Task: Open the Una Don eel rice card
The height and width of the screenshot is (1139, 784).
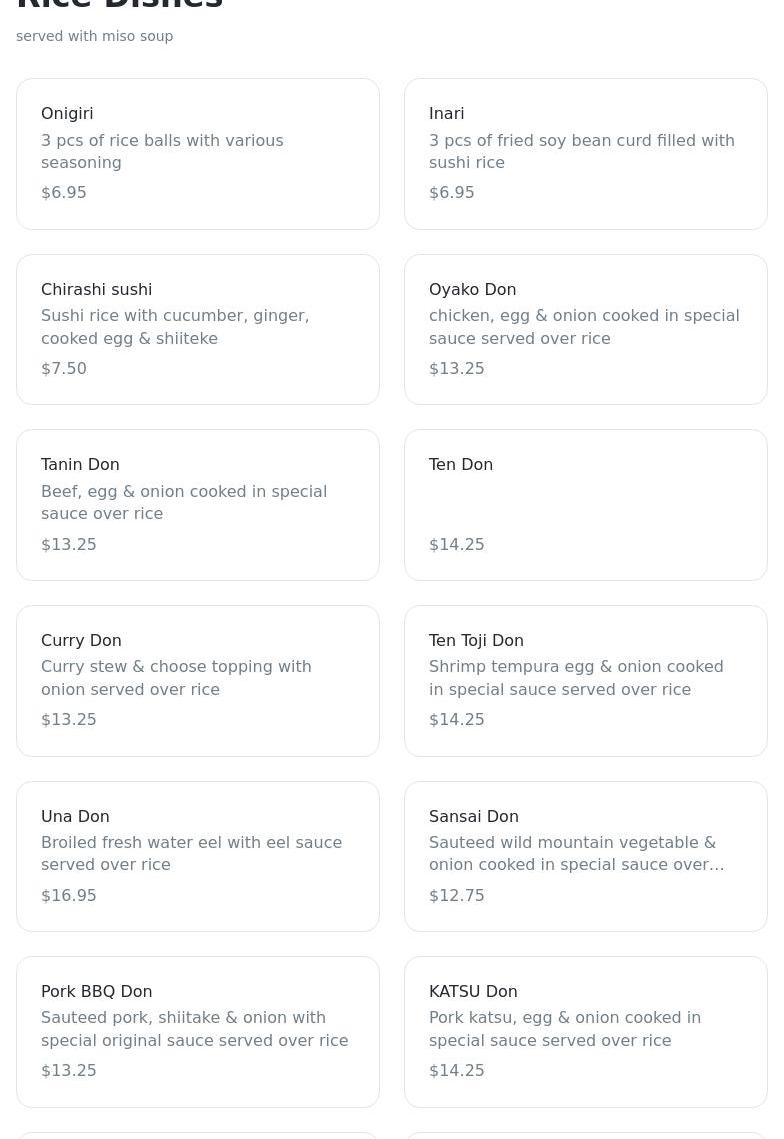Action: (198, 856)
